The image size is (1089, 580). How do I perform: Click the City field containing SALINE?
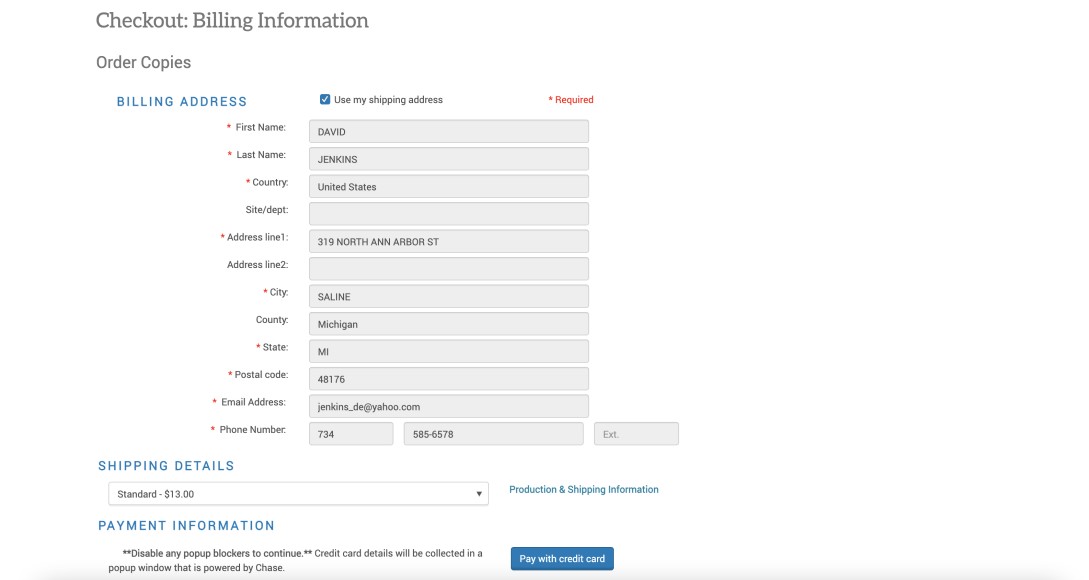pyautogui.click(x=448, y=297)
